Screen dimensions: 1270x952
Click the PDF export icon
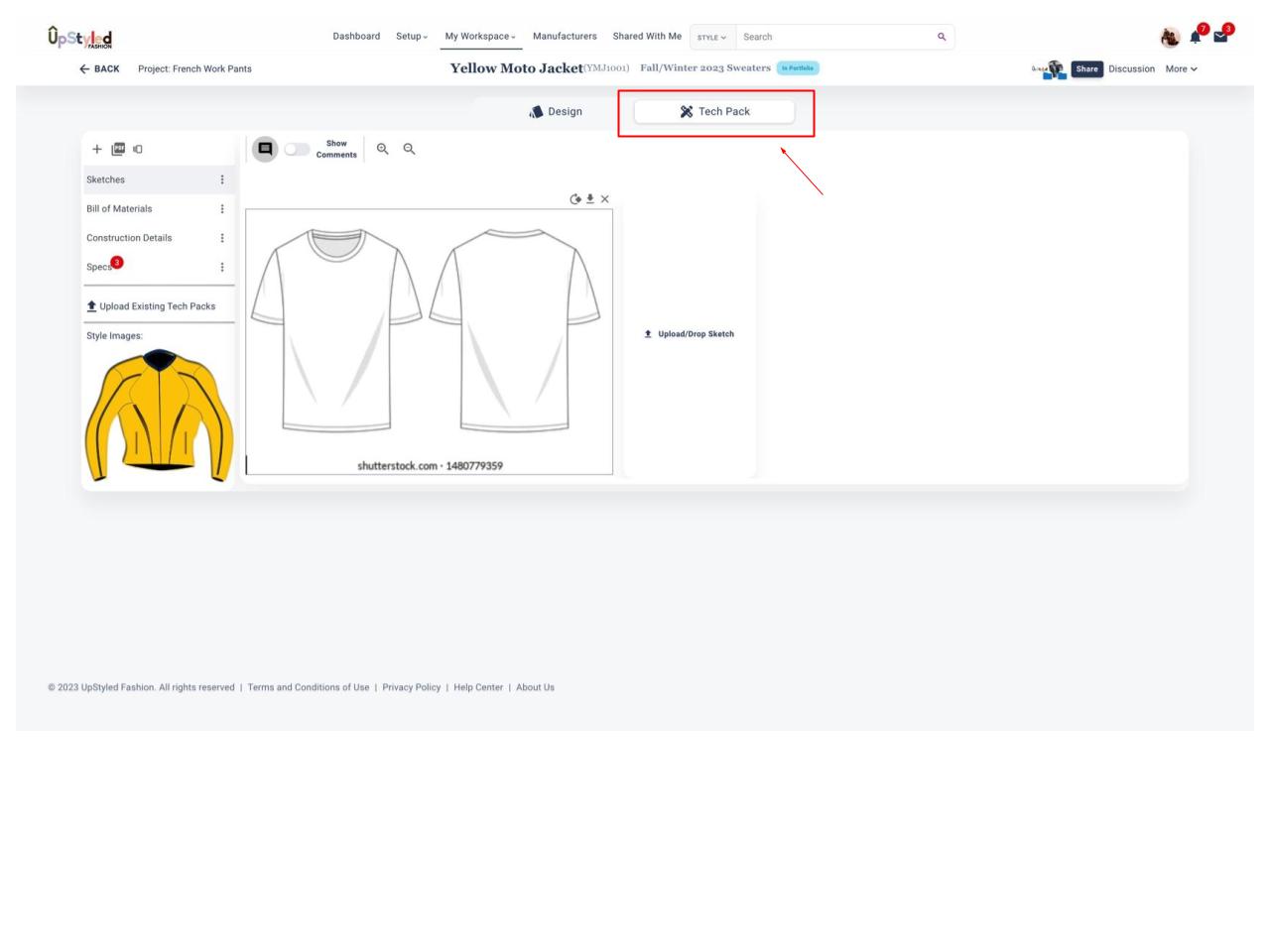pos(118,149)
